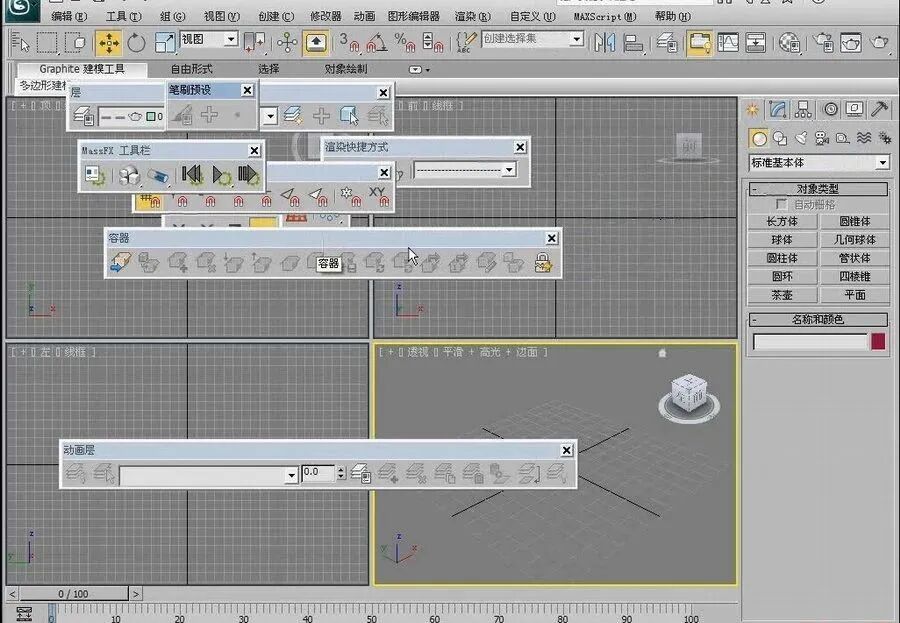Open the 工具(T) menu
900x623 pixels.
pyautogui.click(x=123, y=16)
